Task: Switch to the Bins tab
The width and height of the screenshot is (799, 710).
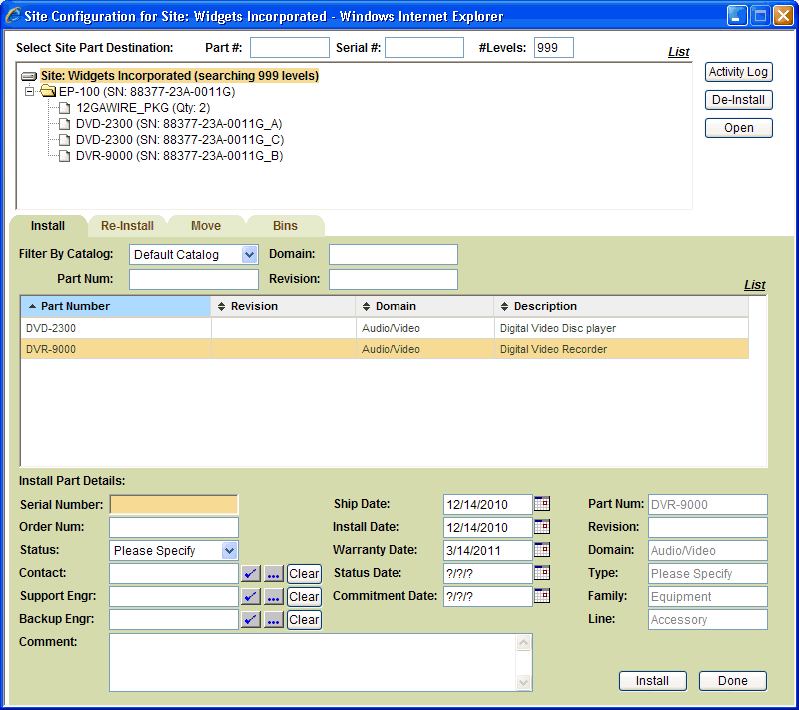Action: click(x=285, y=226)
